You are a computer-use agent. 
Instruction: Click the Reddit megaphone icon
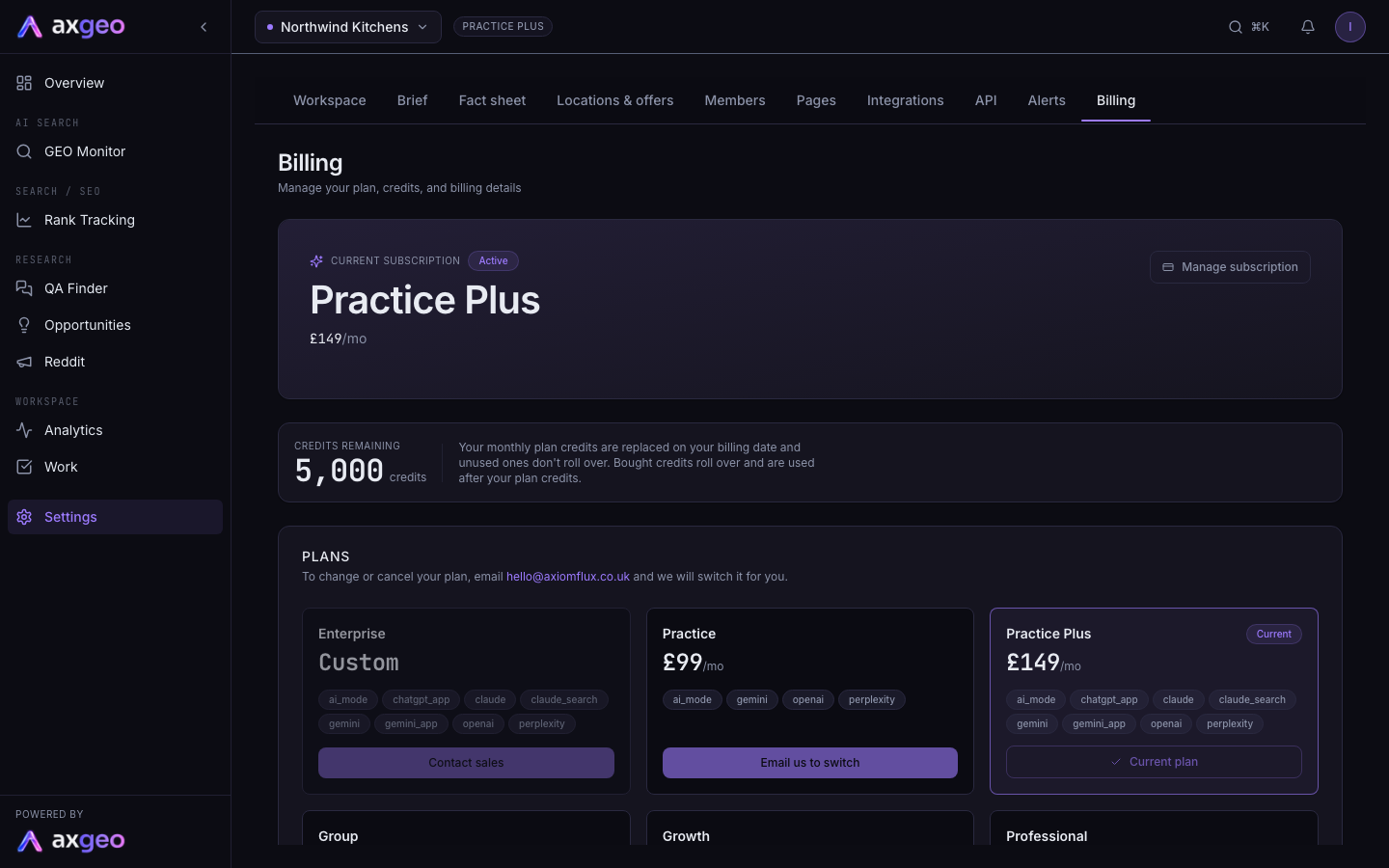24,362
